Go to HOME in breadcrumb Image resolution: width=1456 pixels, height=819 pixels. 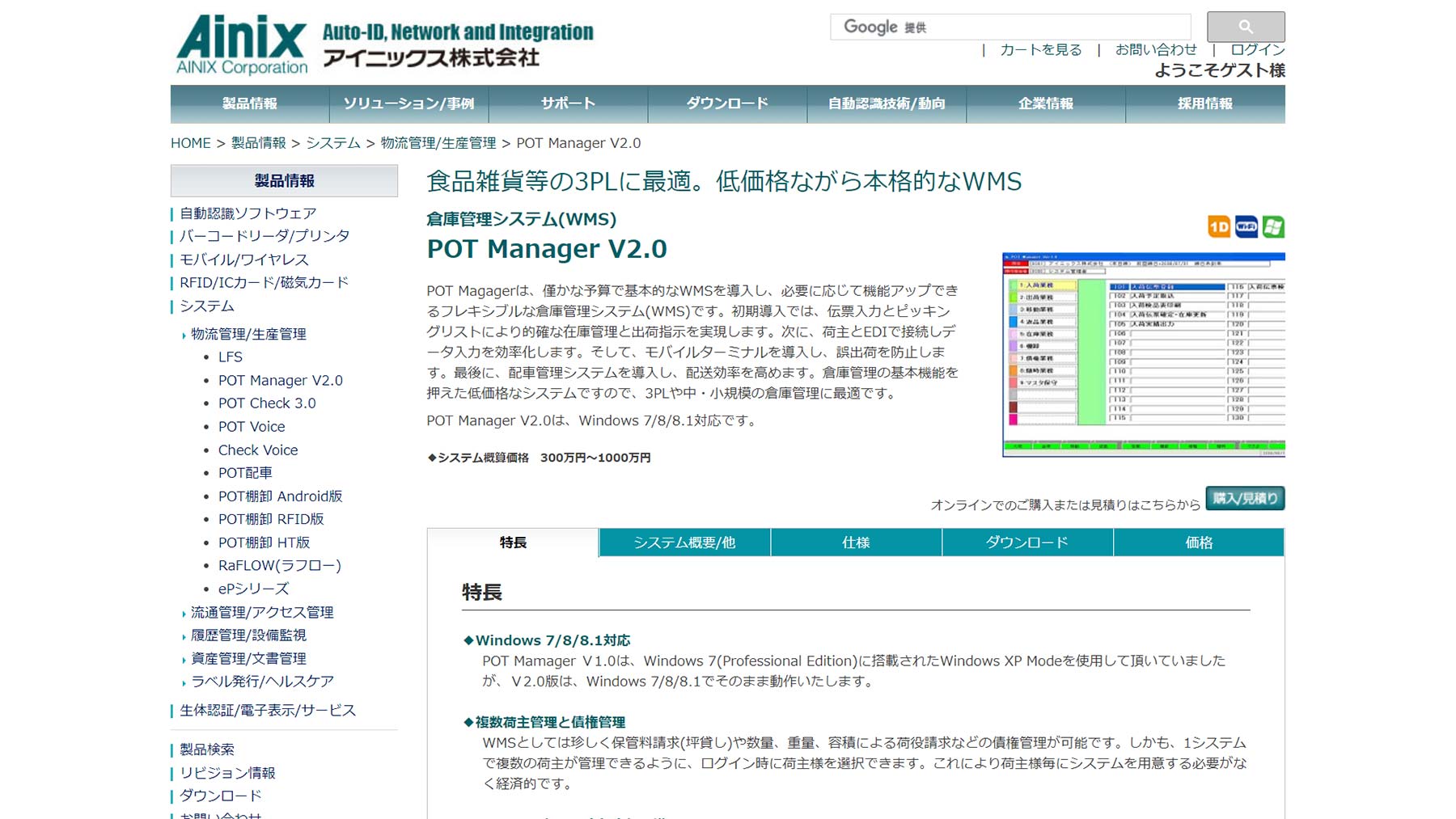pos(191,143)
